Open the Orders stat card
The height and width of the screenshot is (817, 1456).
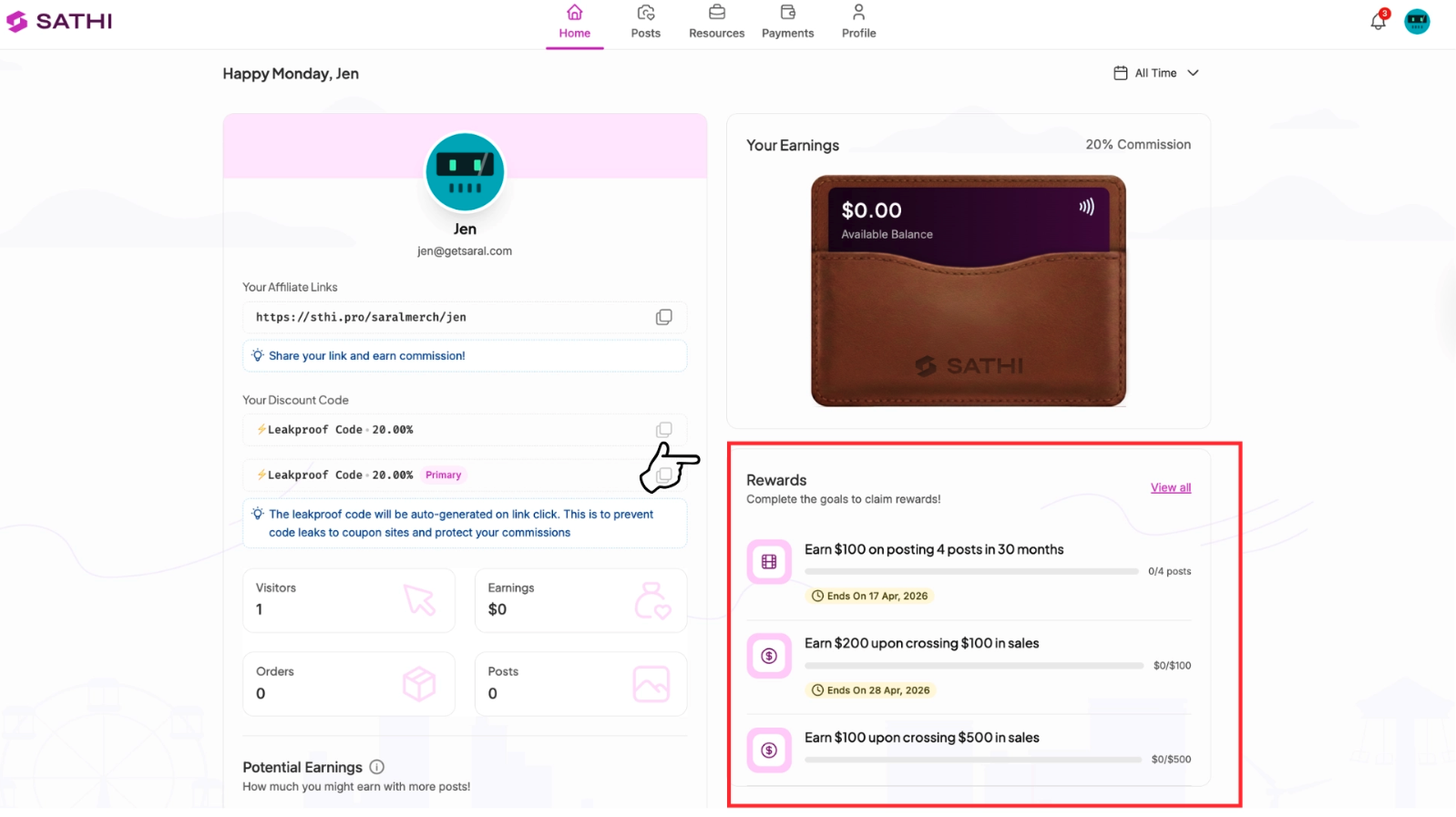tap(349, 684)
